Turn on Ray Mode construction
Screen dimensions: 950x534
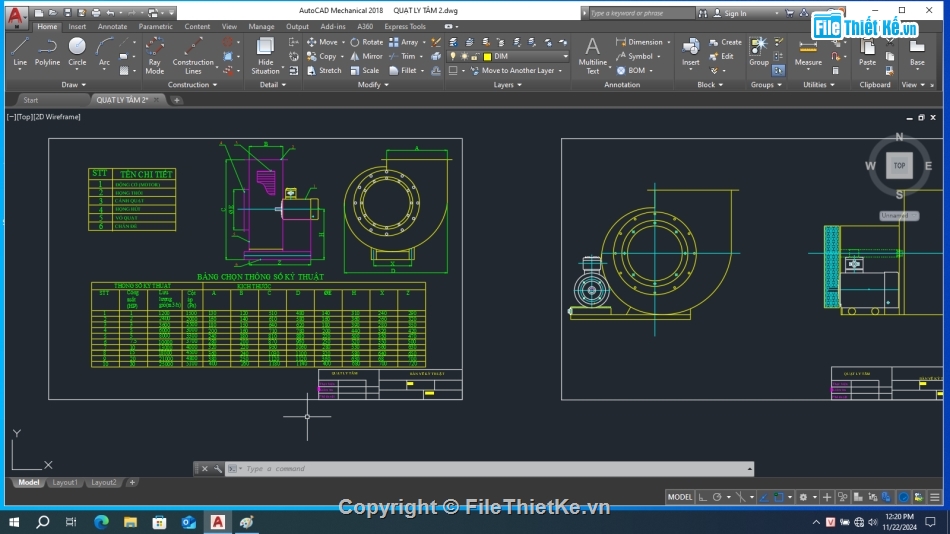pyautogui.click(x=154, y=55)
